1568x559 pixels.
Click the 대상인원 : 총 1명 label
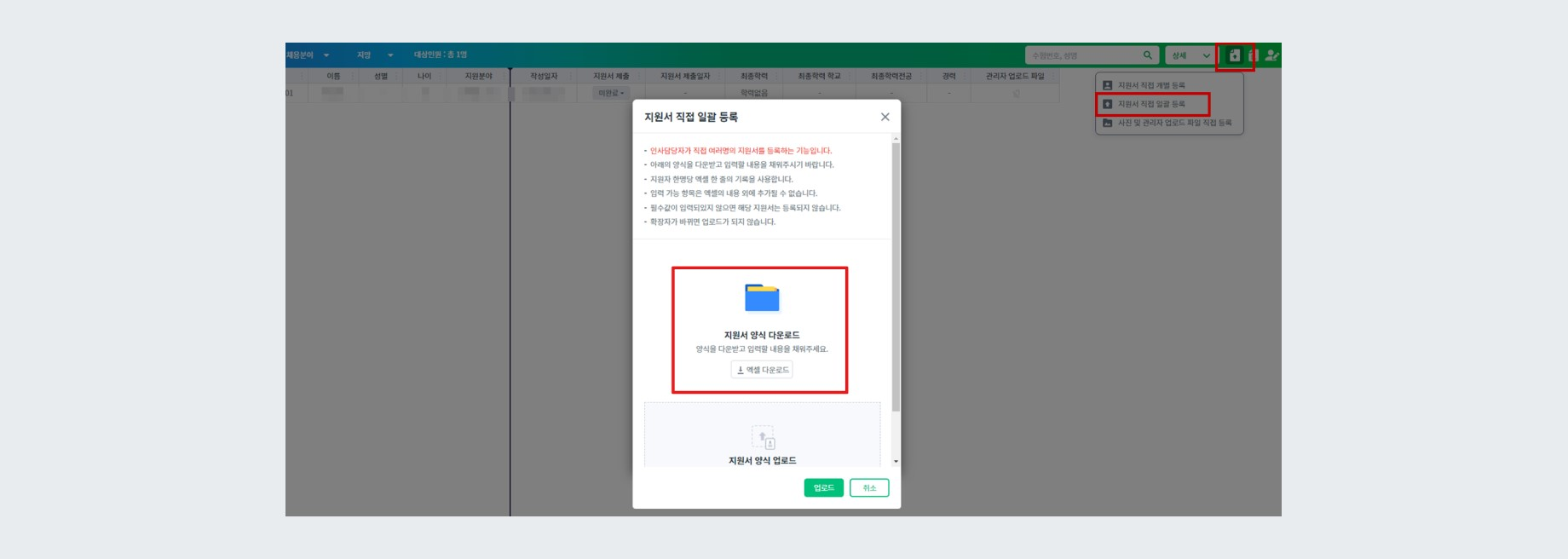(x=441, y=55)
